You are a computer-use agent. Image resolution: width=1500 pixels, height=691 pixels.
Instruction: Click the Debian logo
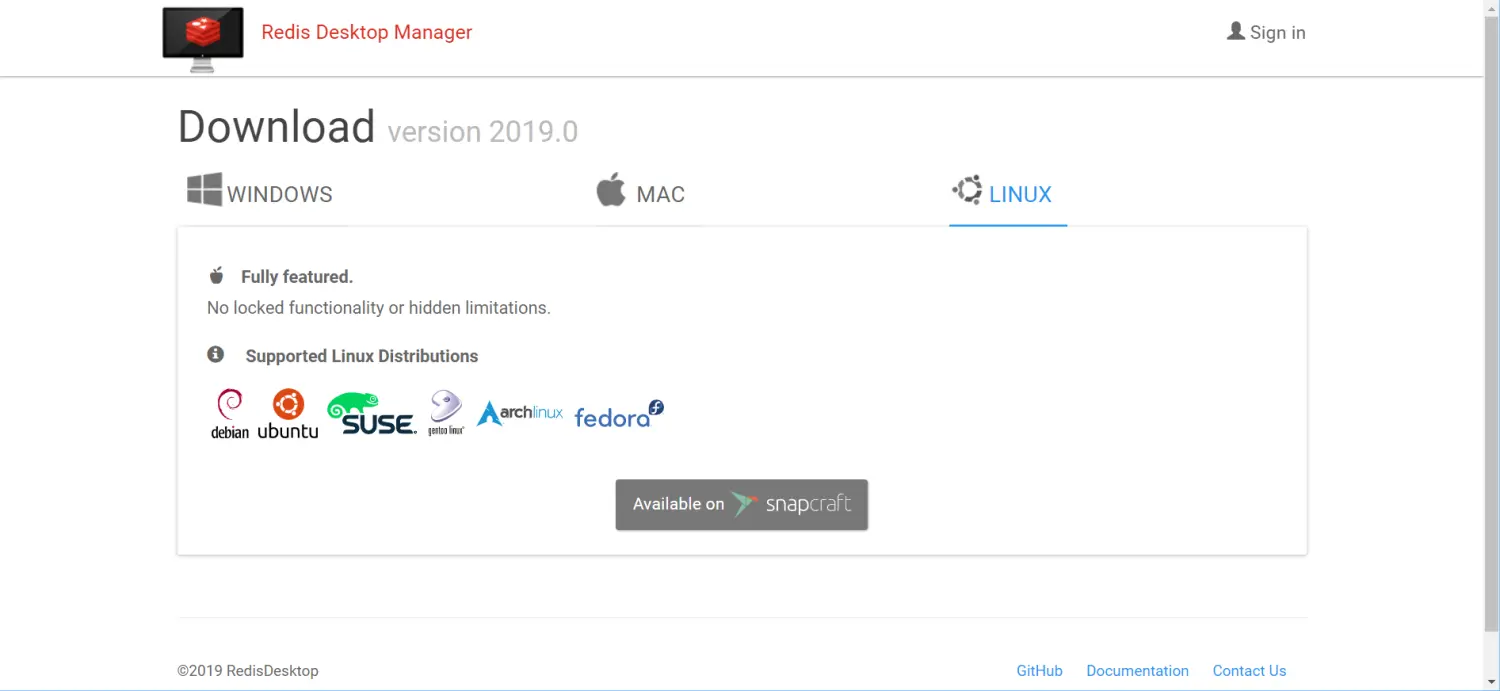[230, 414]
